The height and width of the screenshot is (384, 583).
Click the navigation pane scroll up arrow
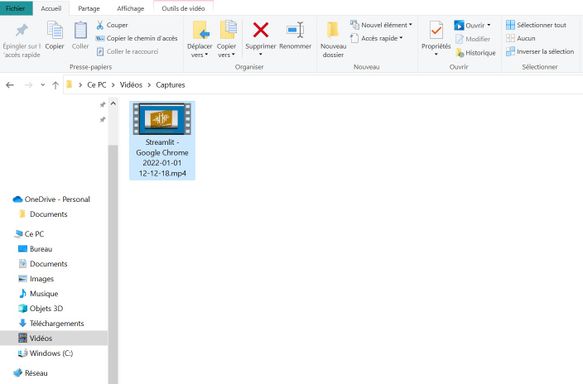click(113, 104)
